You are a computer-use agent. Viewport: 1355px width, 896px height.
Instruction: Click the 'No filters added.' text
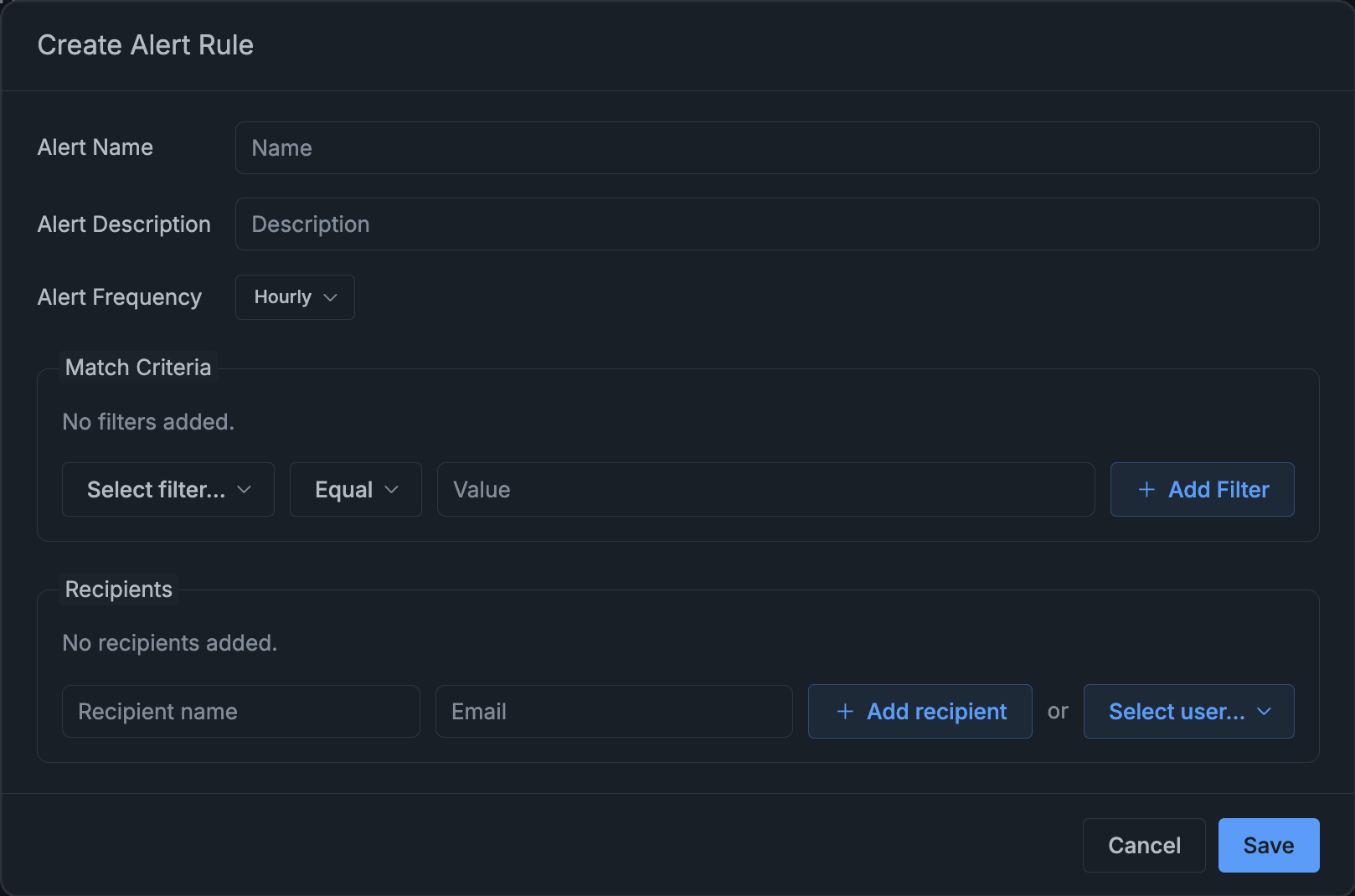[148, 422]
